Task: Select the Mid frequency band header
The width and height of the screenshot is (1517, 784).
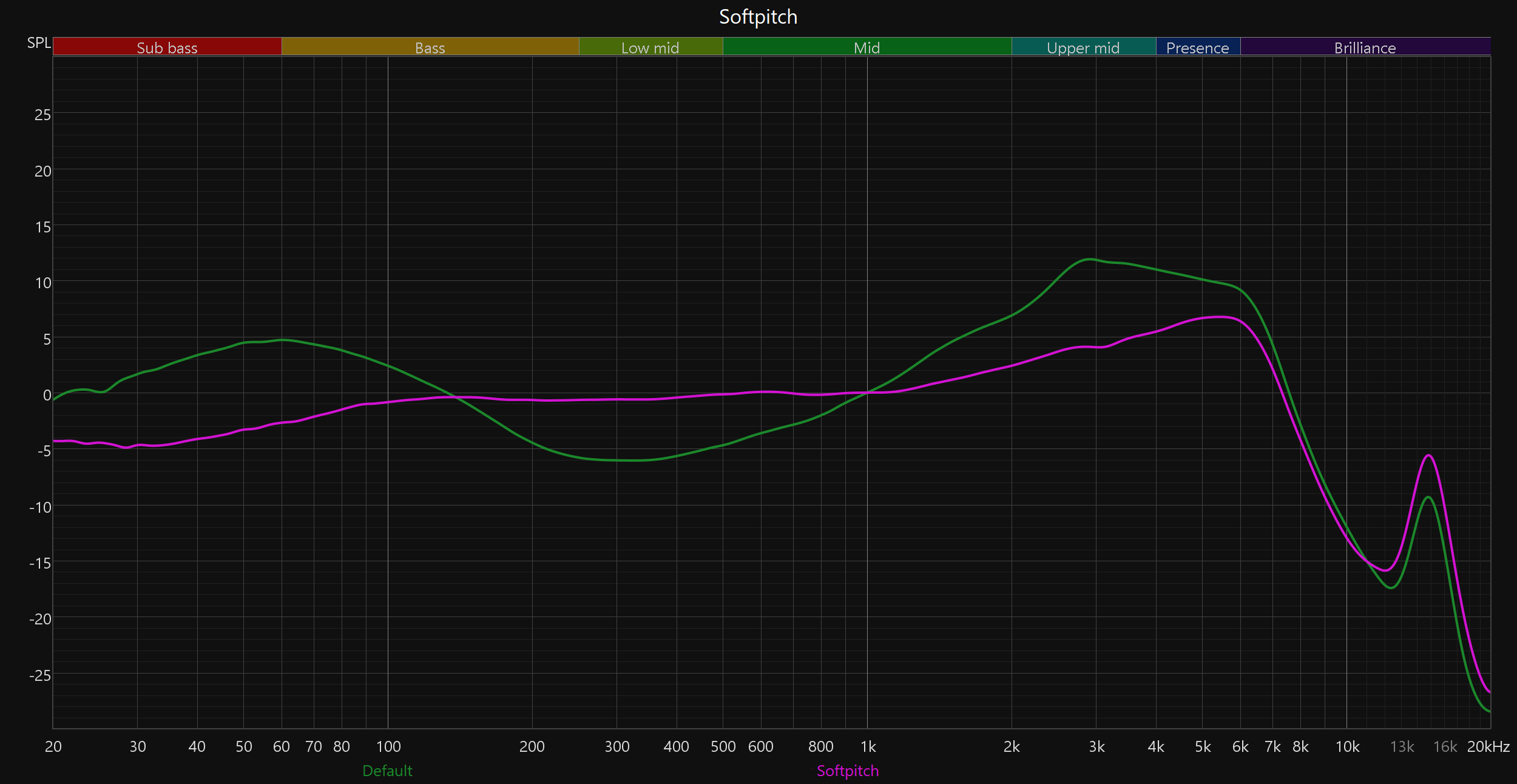Action: (x=867, y=47)
